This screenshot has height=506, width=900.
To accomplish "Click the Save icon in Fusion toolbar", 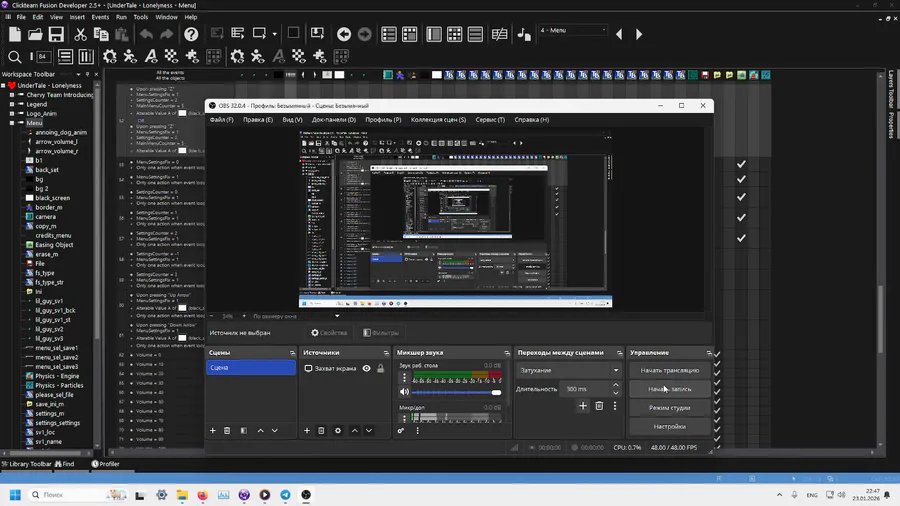I will click(x=56, y=35).
